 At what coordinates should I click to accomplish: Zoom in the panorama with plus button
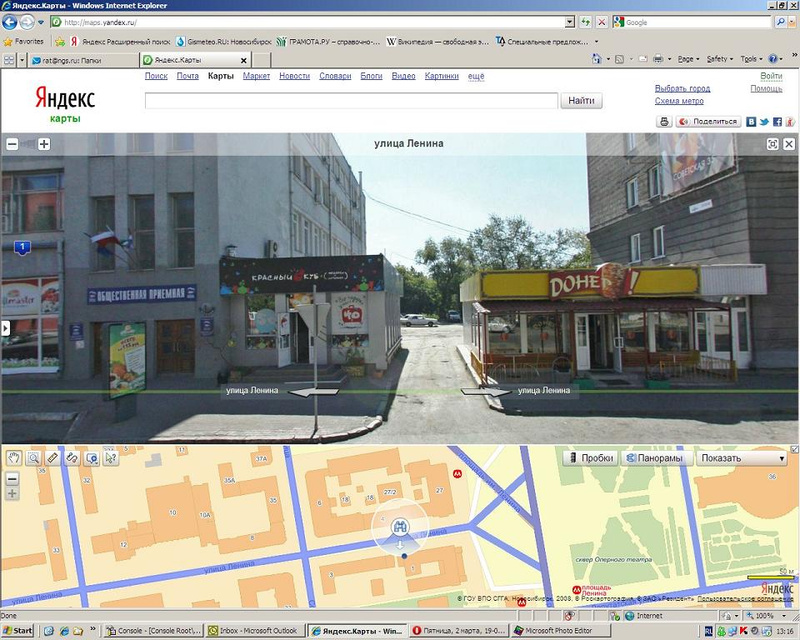coord(44,144)
